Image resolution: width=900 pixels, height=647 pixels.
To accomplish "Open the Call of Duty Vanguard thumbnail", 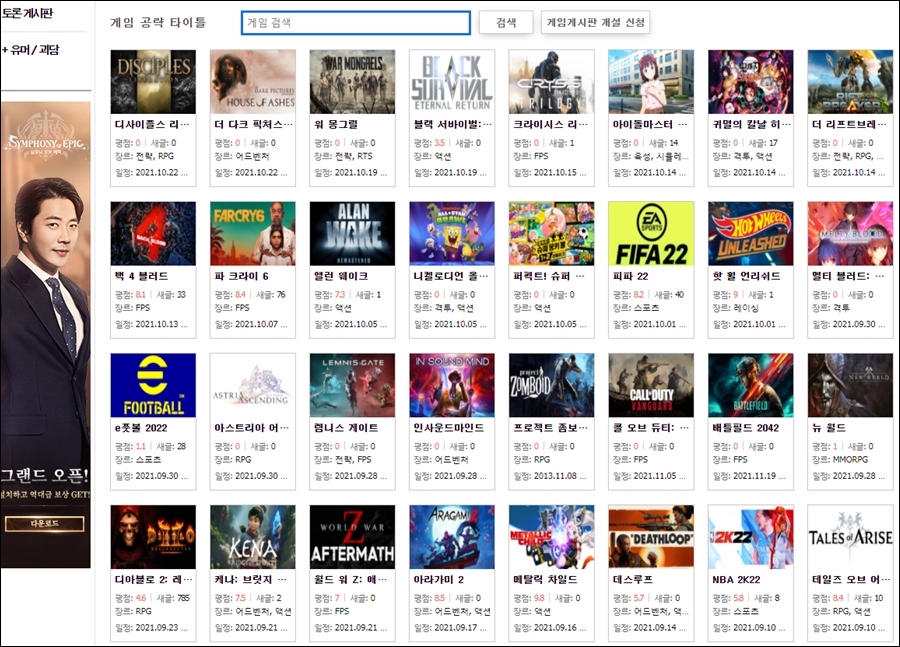I will (x=651, y=385).
